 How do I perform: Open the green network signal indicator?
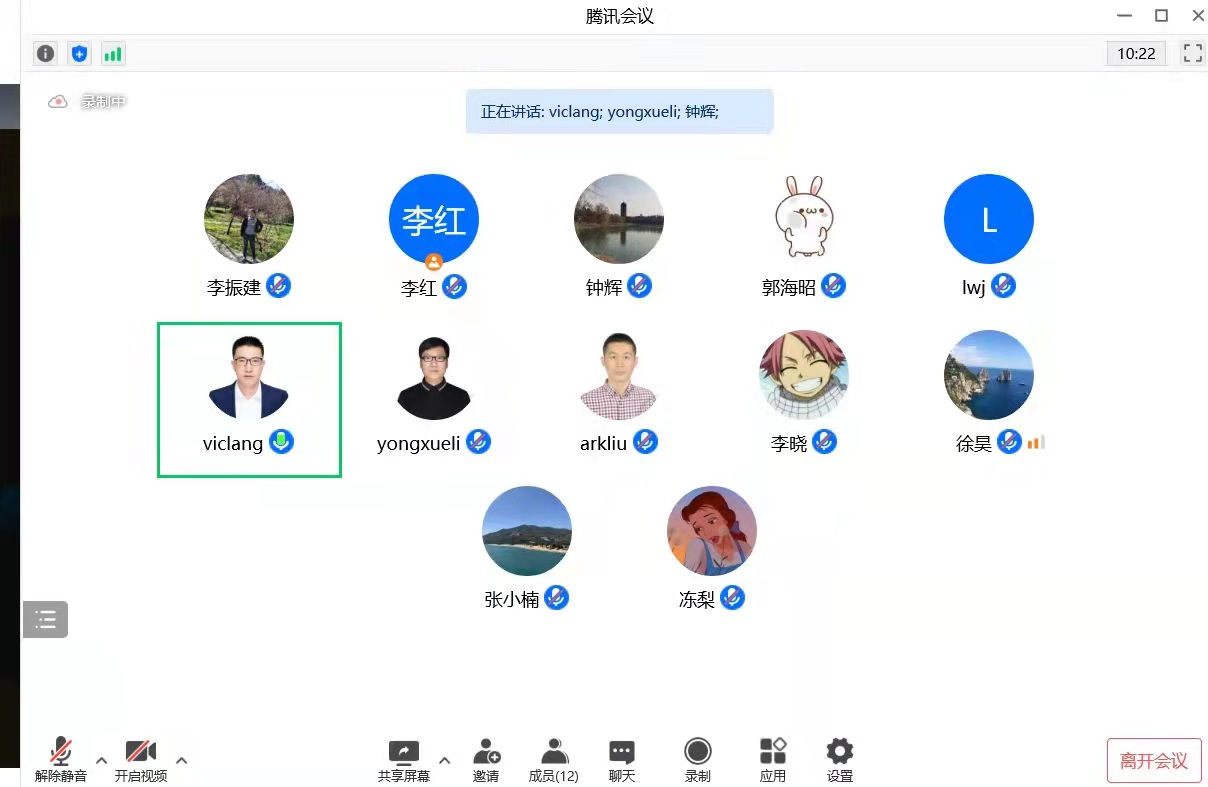[x=112, y=54]
